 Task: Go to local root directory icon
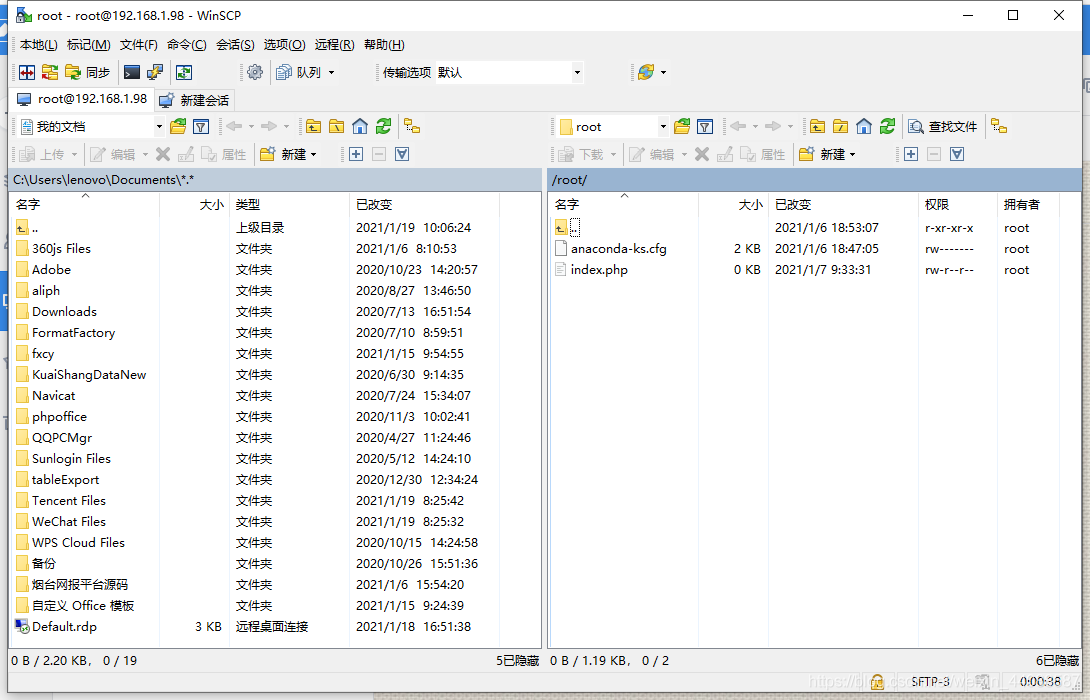[336, 127]
